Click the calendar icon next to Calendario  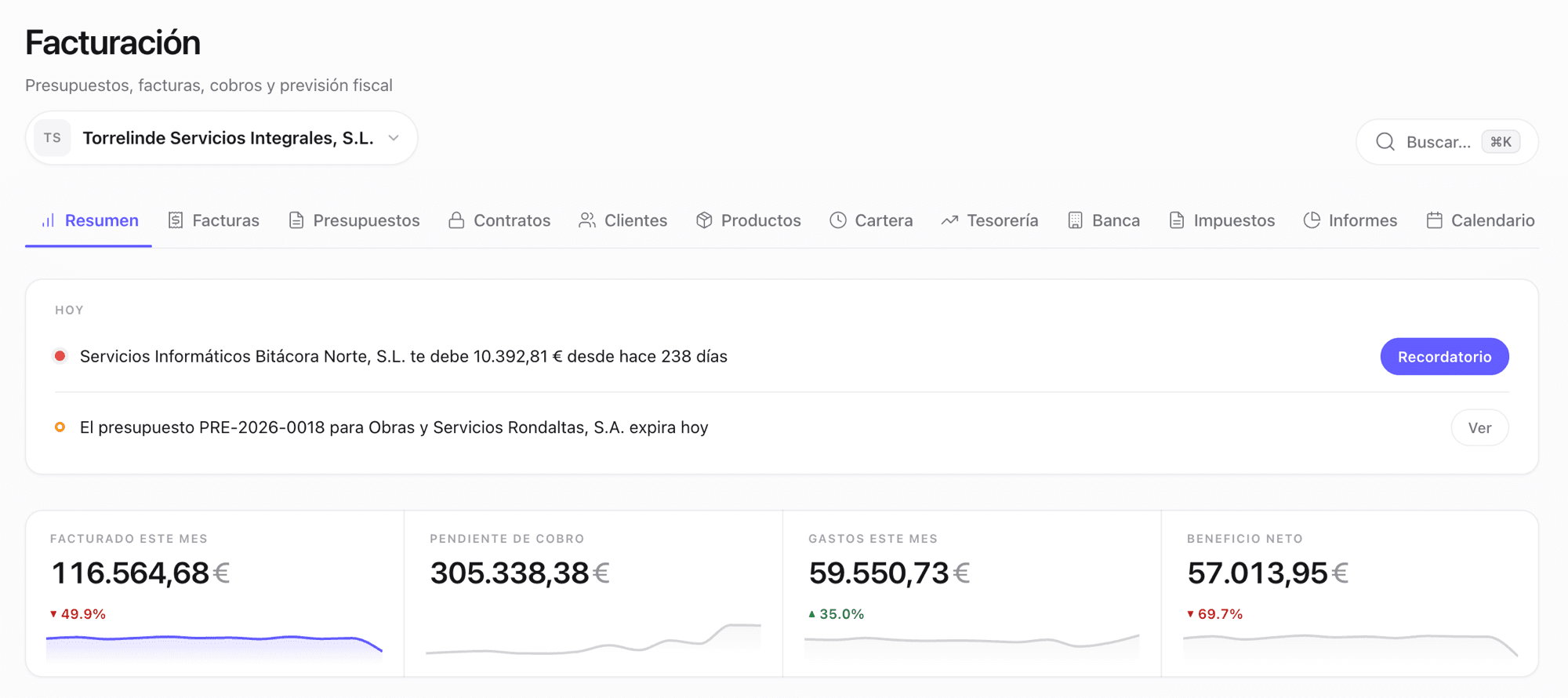tap(1435, 220)
